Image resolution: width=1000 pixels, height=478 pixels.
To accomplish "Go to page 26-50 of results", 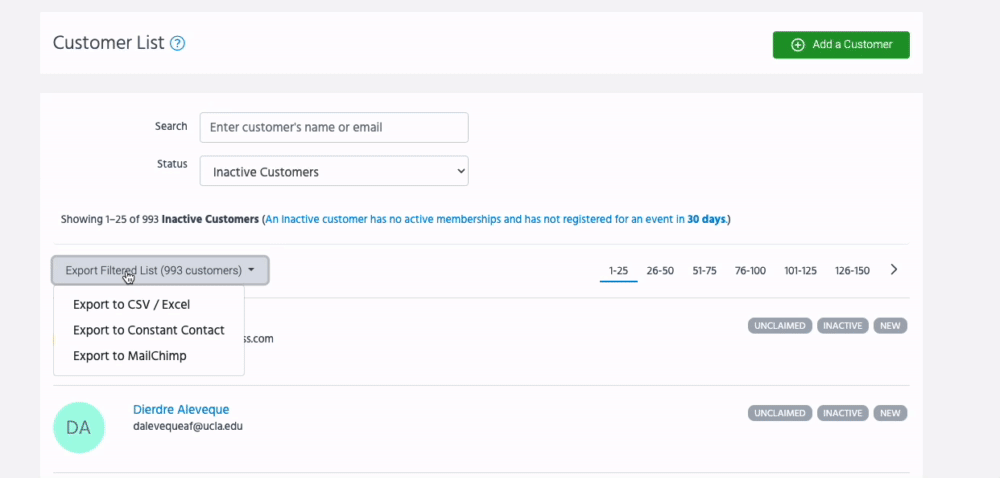I will pyautogui.click(x=660, y=270).
